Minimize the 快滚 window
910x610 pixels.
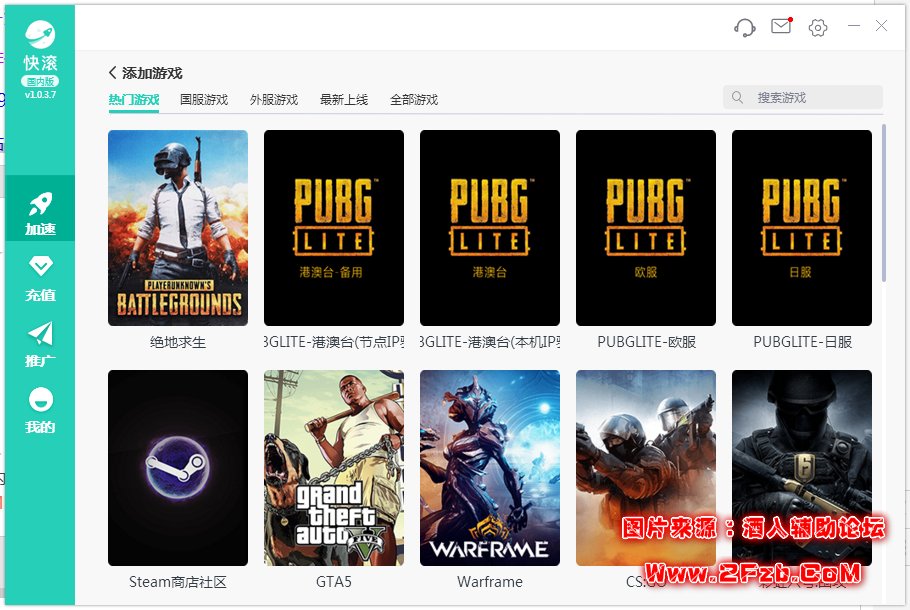853,26
